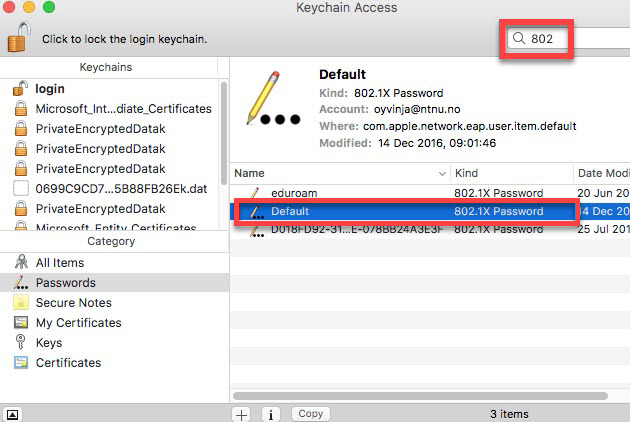630x422 pixels.
Task: Toggle the preview pane icon at bottom left
Action: (x=12, y=414)
